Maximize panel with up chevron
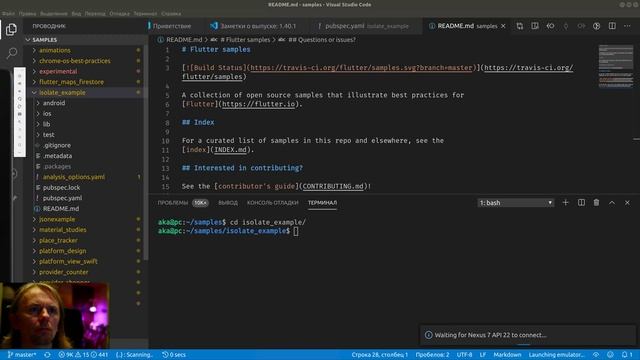Viewport: 640px width, 360px height. pyautogui.click(x=612, y=202)
